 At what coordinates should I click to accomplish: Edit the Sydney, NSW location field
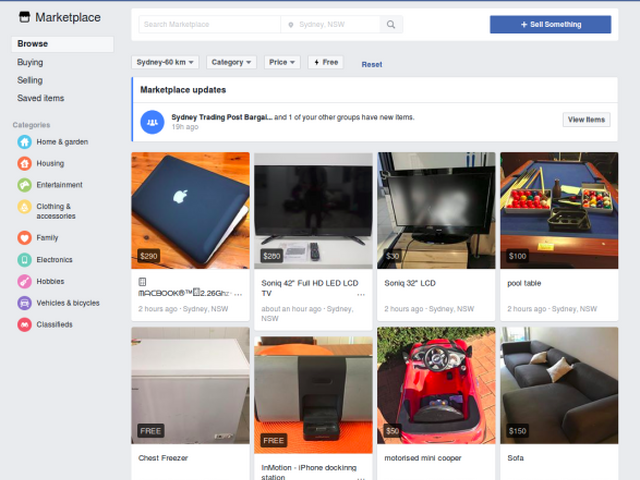click(331, 24)
